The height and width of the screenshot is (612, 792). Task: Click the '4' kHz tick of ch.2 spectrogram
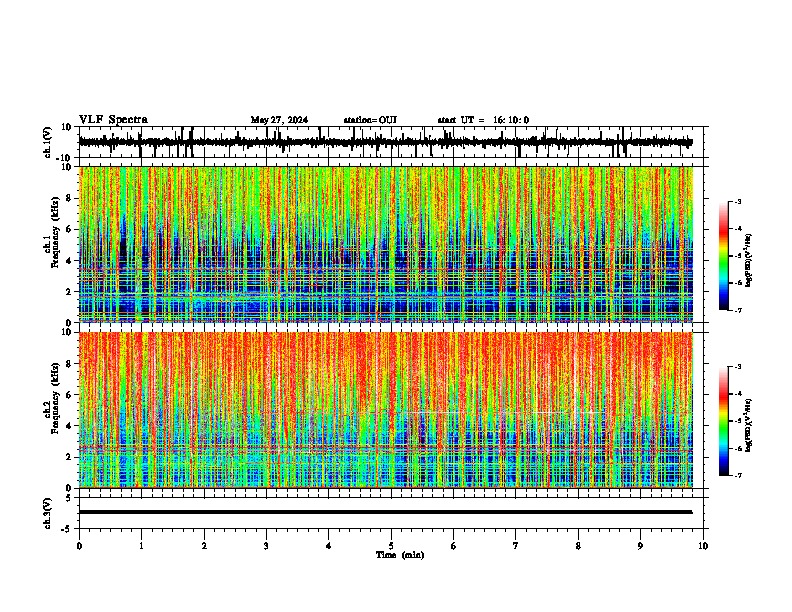(69, 426)
